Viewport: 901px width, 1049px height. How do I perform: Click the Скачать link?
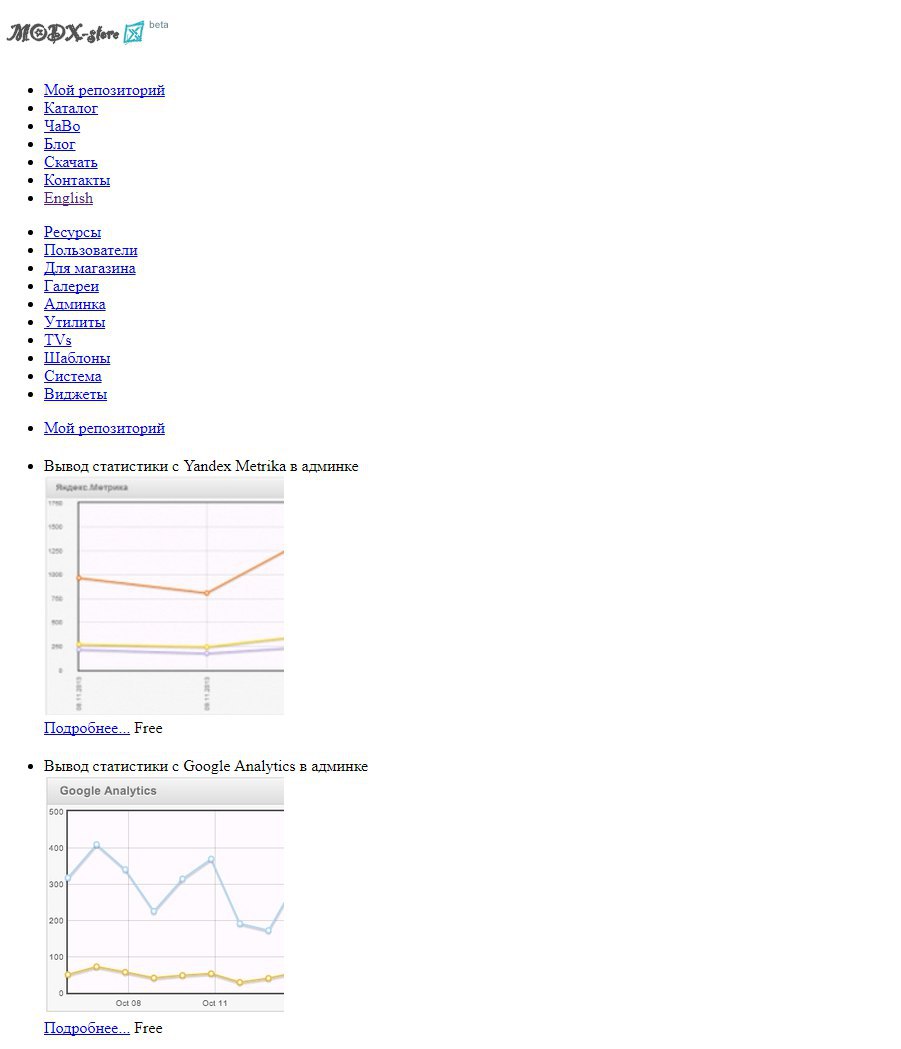[x=71, y=162]
